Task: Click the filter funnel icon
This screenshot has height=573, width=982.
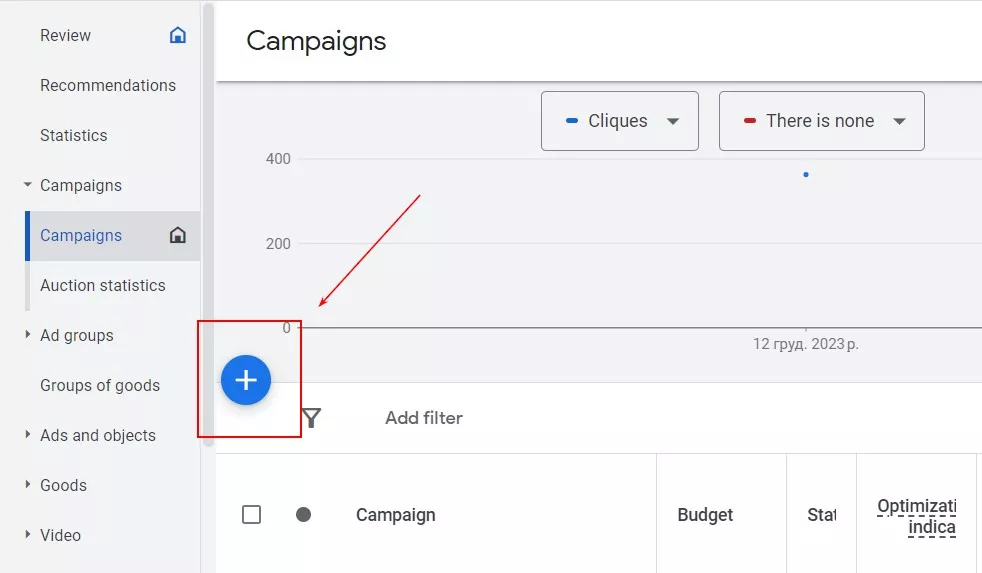Action: point(311,418)
